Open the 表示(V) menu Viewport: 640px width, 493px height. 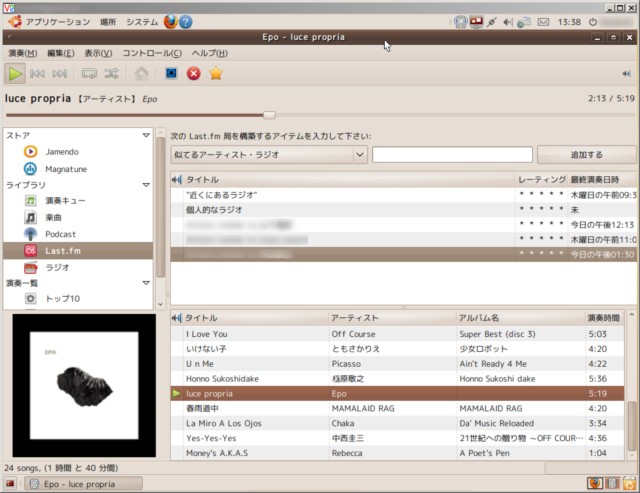click(98, 53)
